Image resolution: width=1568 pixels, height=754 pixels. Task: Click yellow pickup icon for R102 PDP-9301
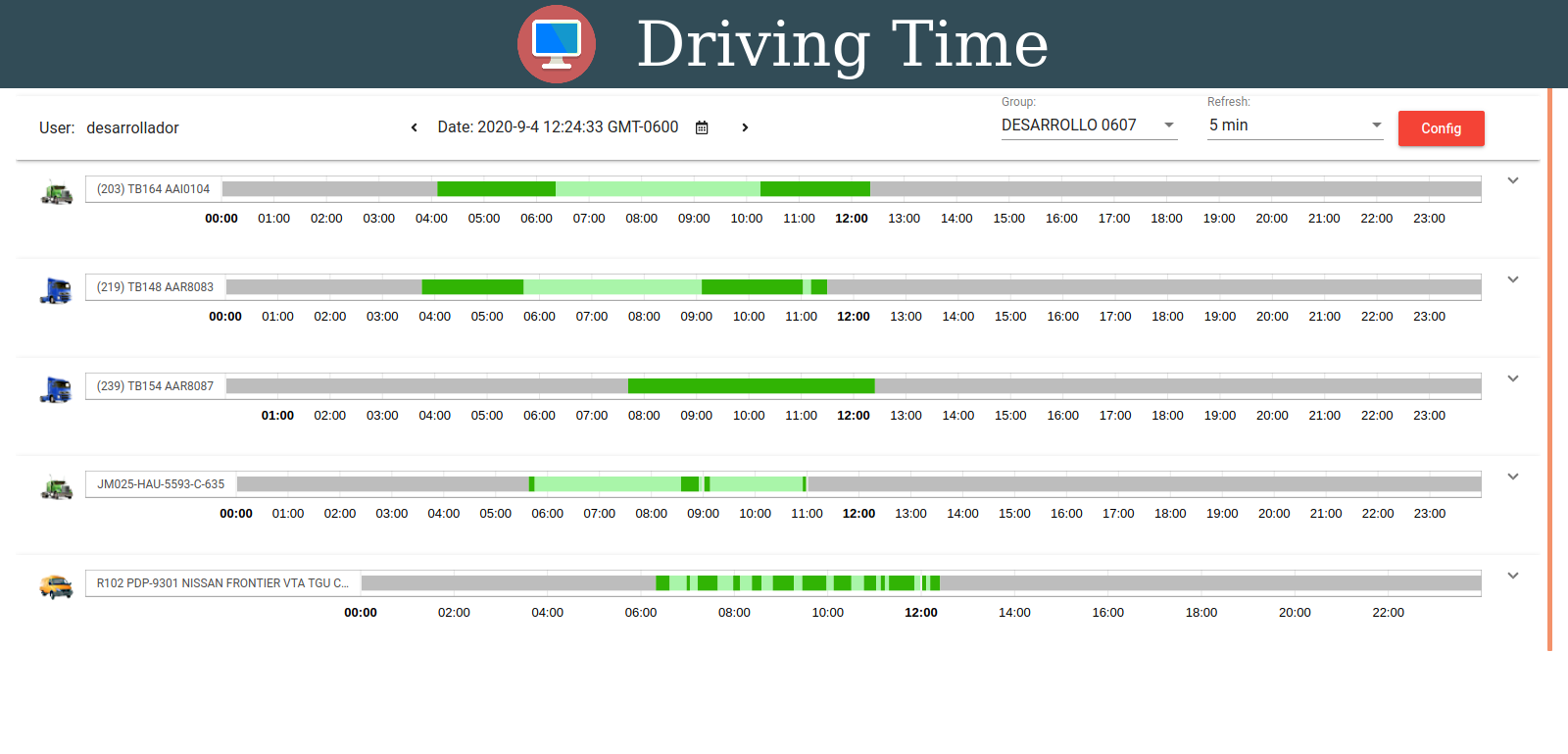tap(56, 586)
